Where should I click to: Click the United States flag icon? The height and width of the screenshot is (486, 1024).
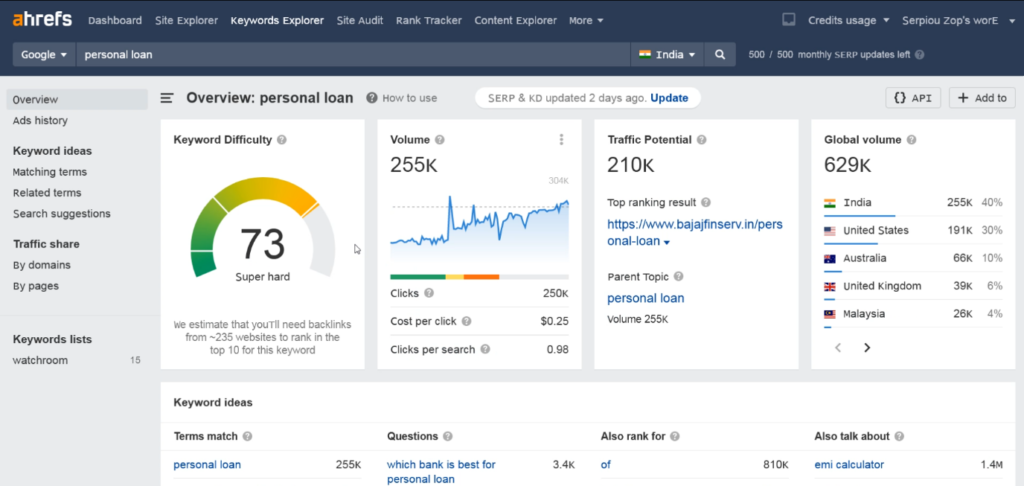coord(829,231)
